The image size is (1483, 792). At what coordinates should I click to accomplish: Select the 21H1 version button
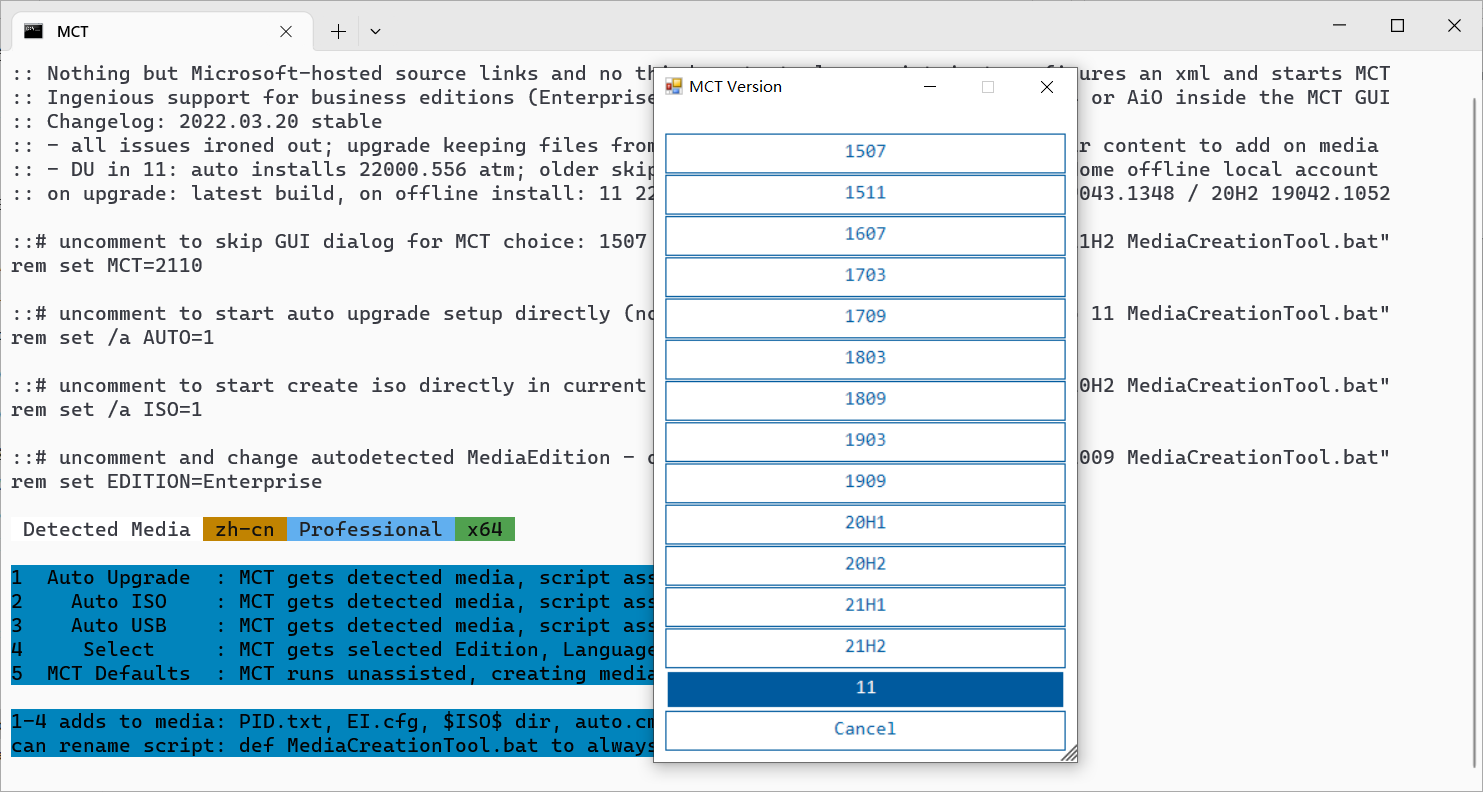tap(865, 605)
